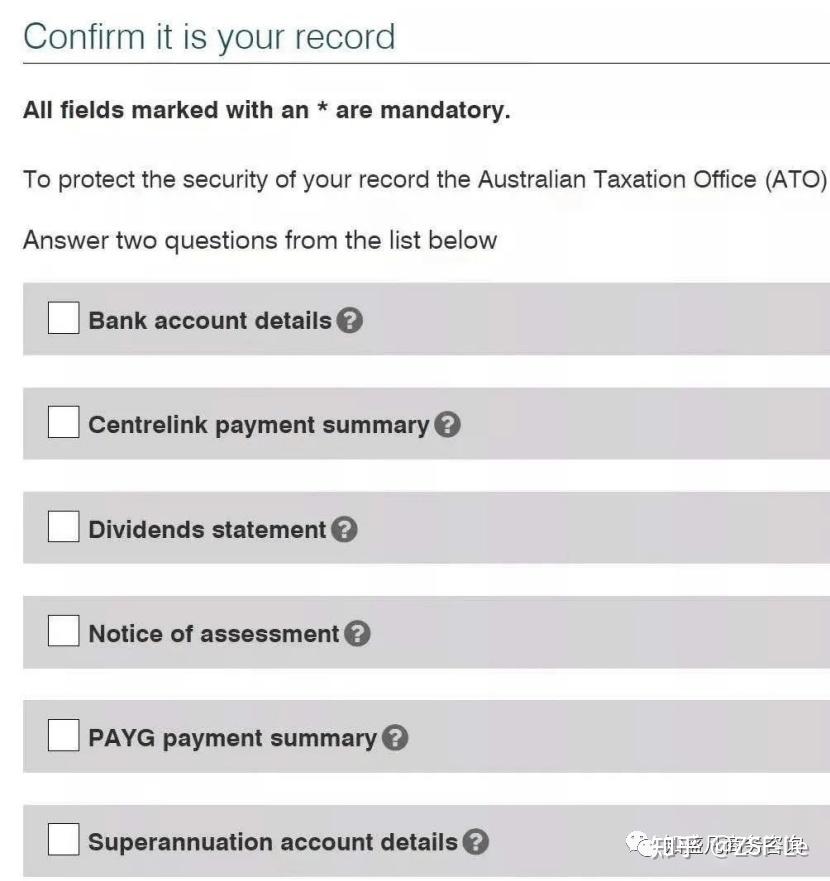
Task: Click the Centrelink payment summary help icon
Action: point(448,425)
